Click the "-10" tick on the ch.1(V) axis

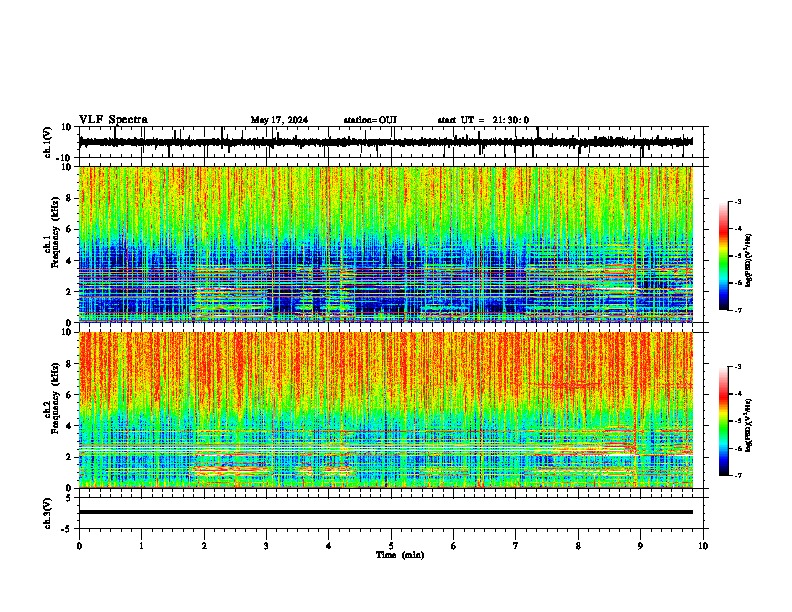[65, 157]
